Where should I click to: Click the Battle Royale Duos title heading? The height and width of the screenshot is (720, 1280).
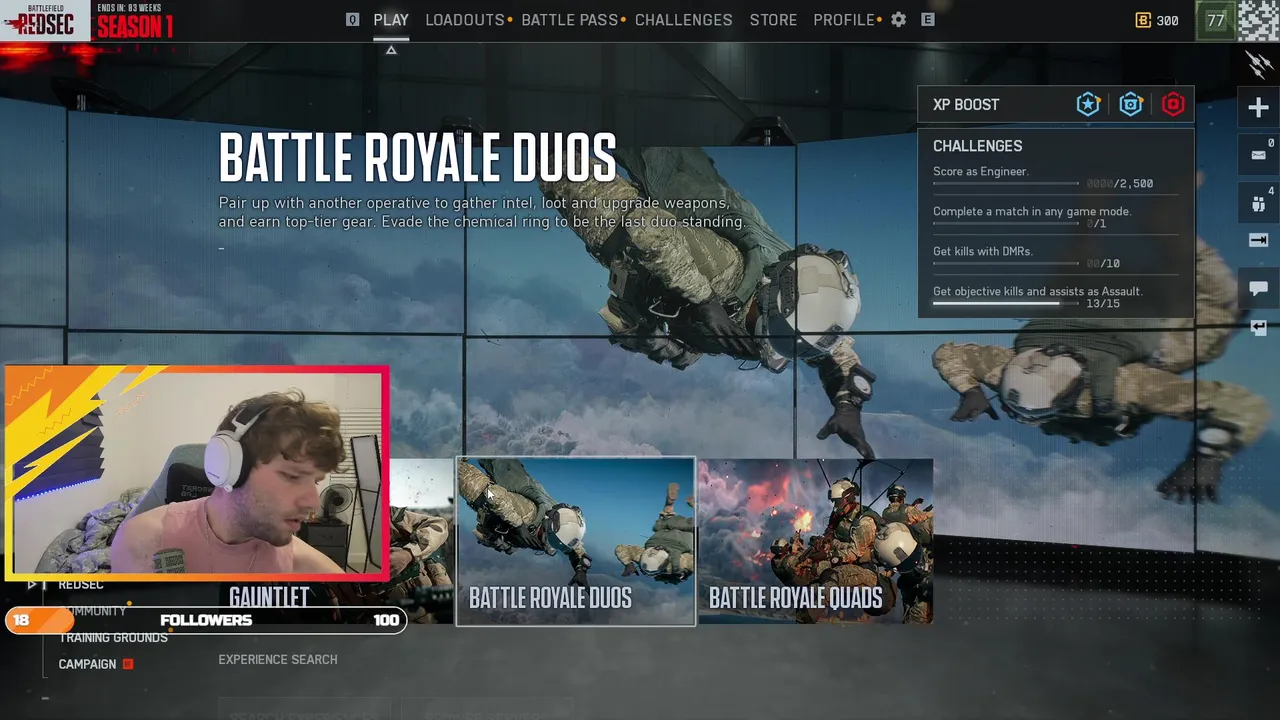[418, 157]
